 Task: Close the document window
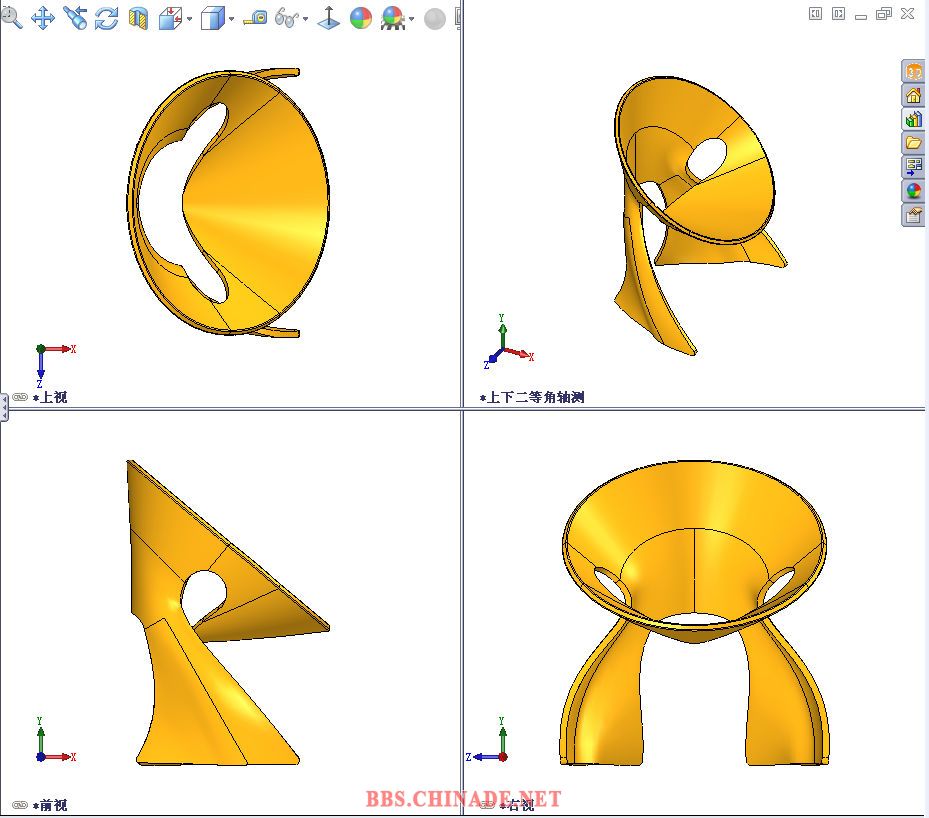pos(907,14)
